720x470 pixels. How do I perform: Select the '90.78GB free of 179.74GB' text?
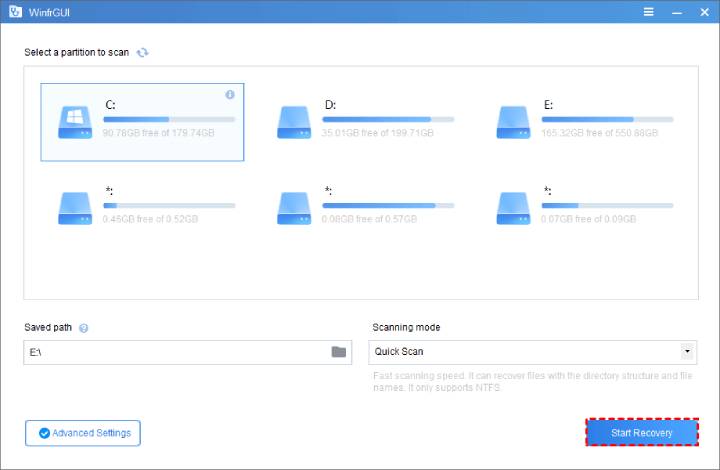pyautogui.click(x=158, y=133)
